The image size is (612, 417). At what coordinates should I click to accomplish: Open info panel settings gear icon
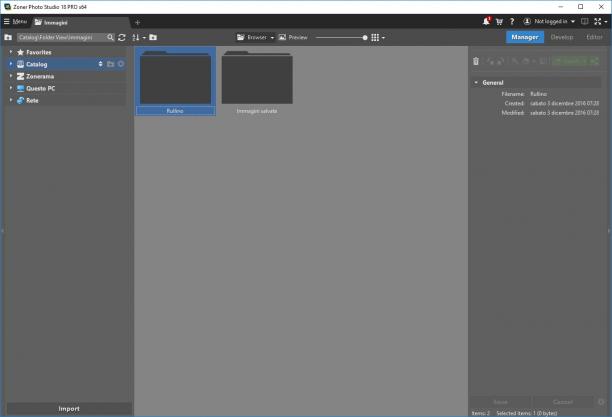click(601, 402)
